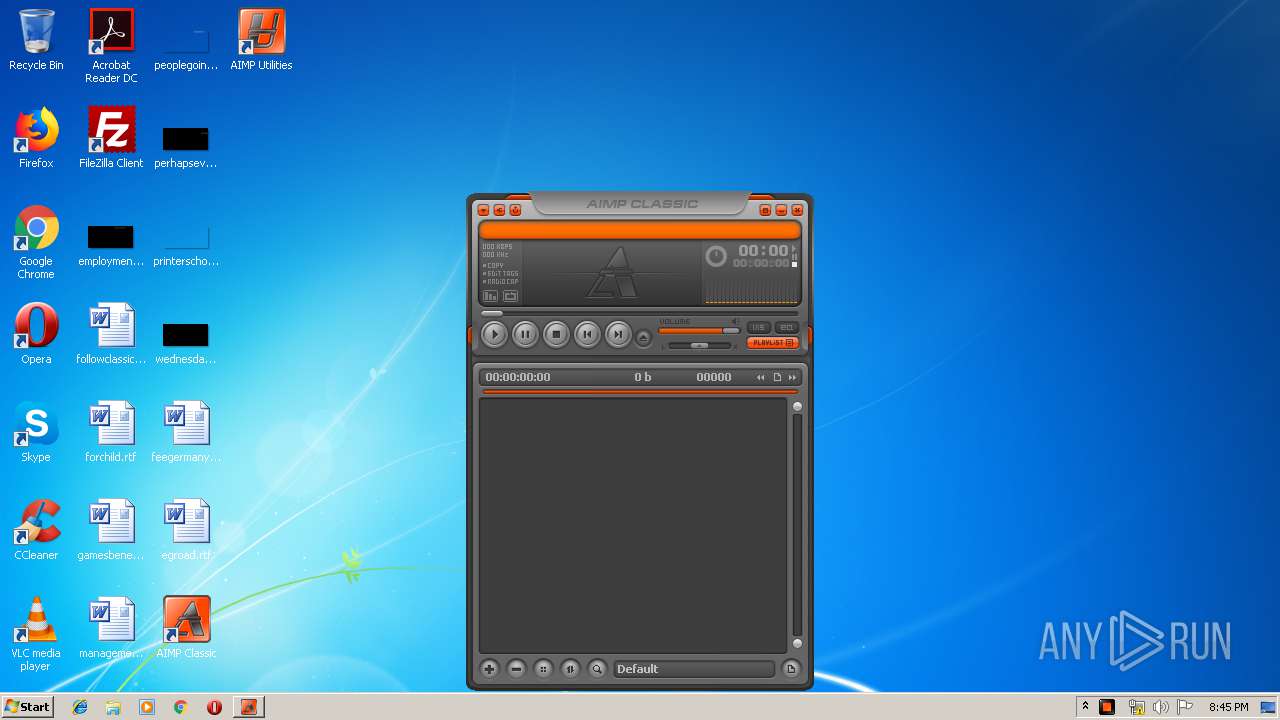The width and height of the screenshot is (1280, 720).
Task: Toggle the UIS button next to EQL
Action: pyautogui.click(x=758, y=328)
